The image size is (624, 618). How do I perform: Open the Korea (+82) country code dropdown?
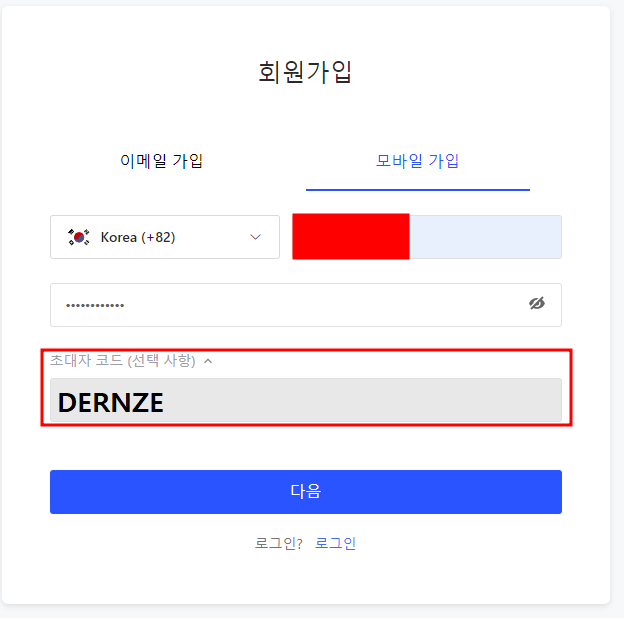[x=165, y=237]
